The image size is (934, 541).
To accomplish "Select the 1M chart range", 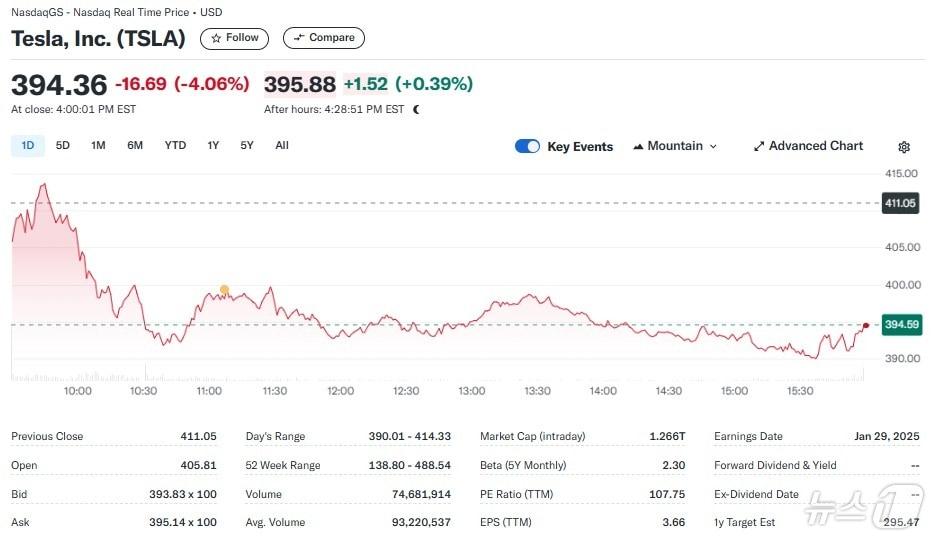I will click(x=98, y=145).
